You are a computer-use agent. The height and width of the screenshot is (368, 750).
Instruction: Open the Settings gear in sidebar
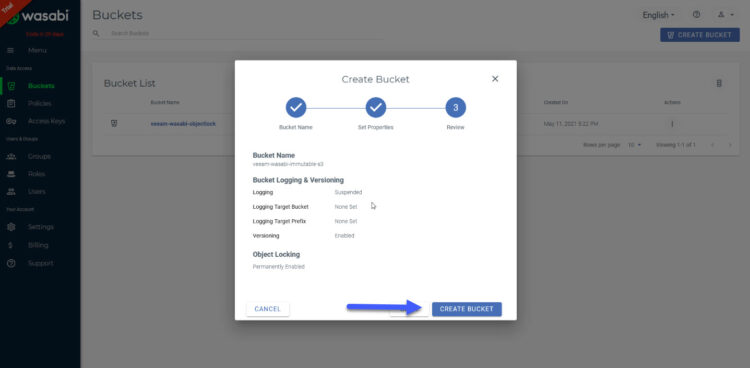point(11,227)
